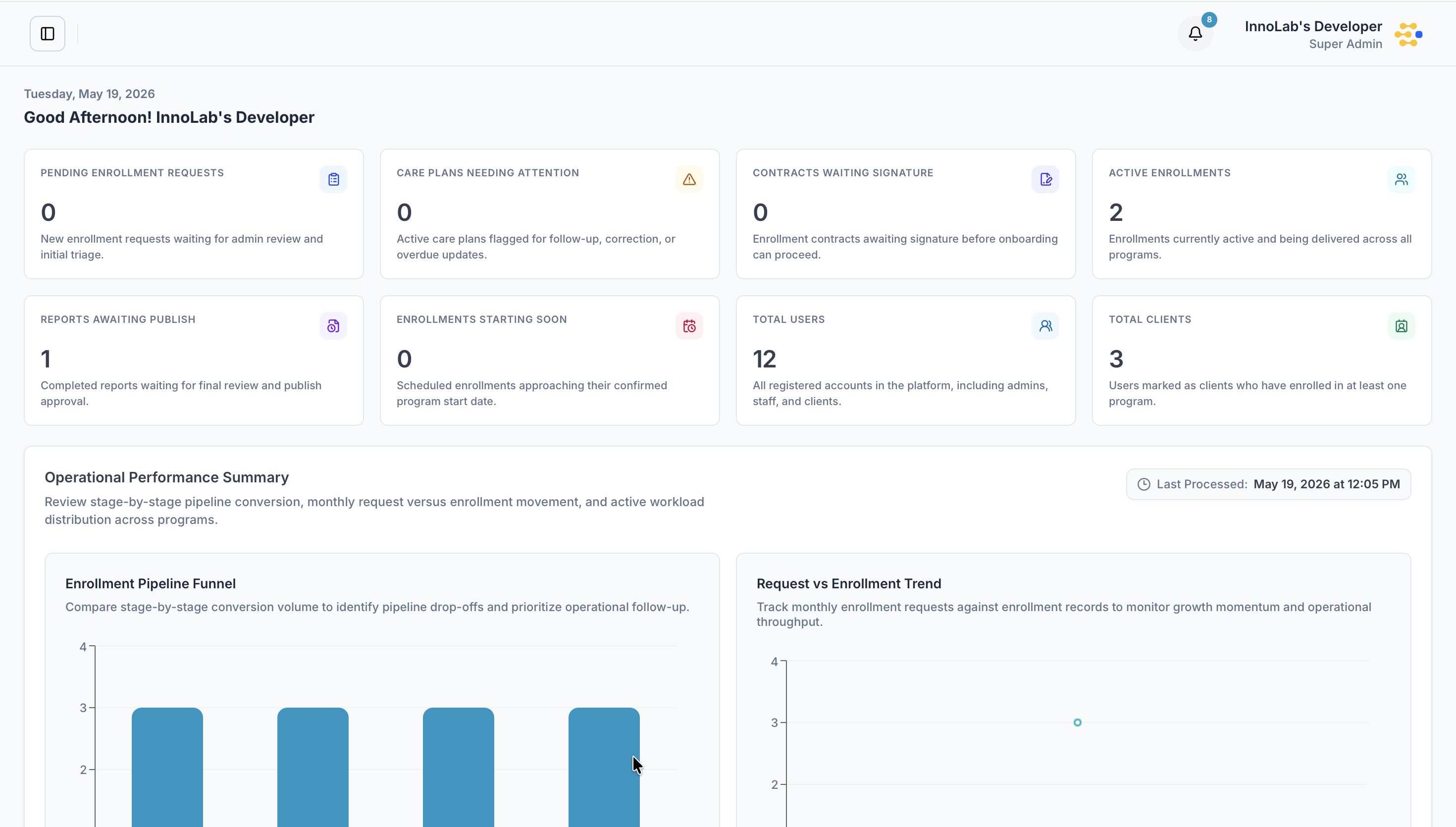
Task: Select the Enrollments Starting Soon heading
Action: coord(481,319)
